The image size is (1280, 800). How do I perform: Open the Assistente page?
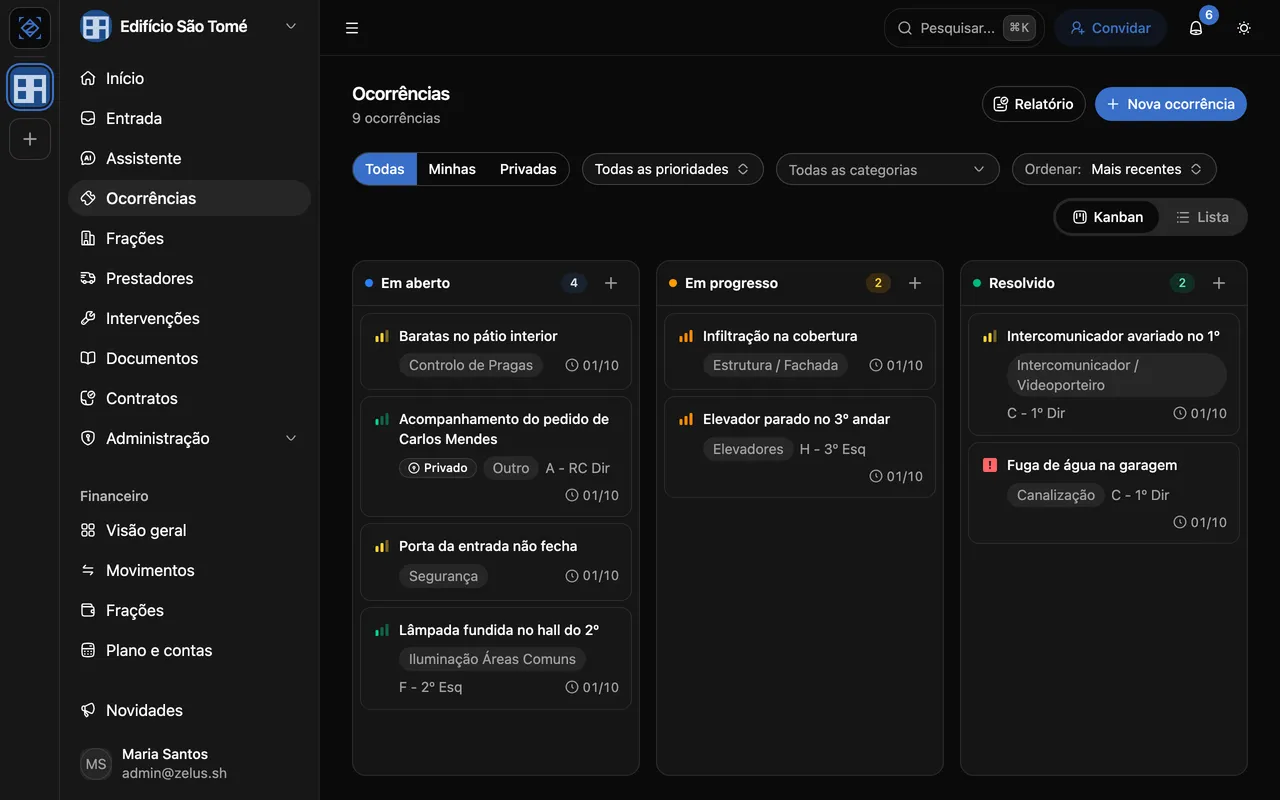[x=189, y=158]
